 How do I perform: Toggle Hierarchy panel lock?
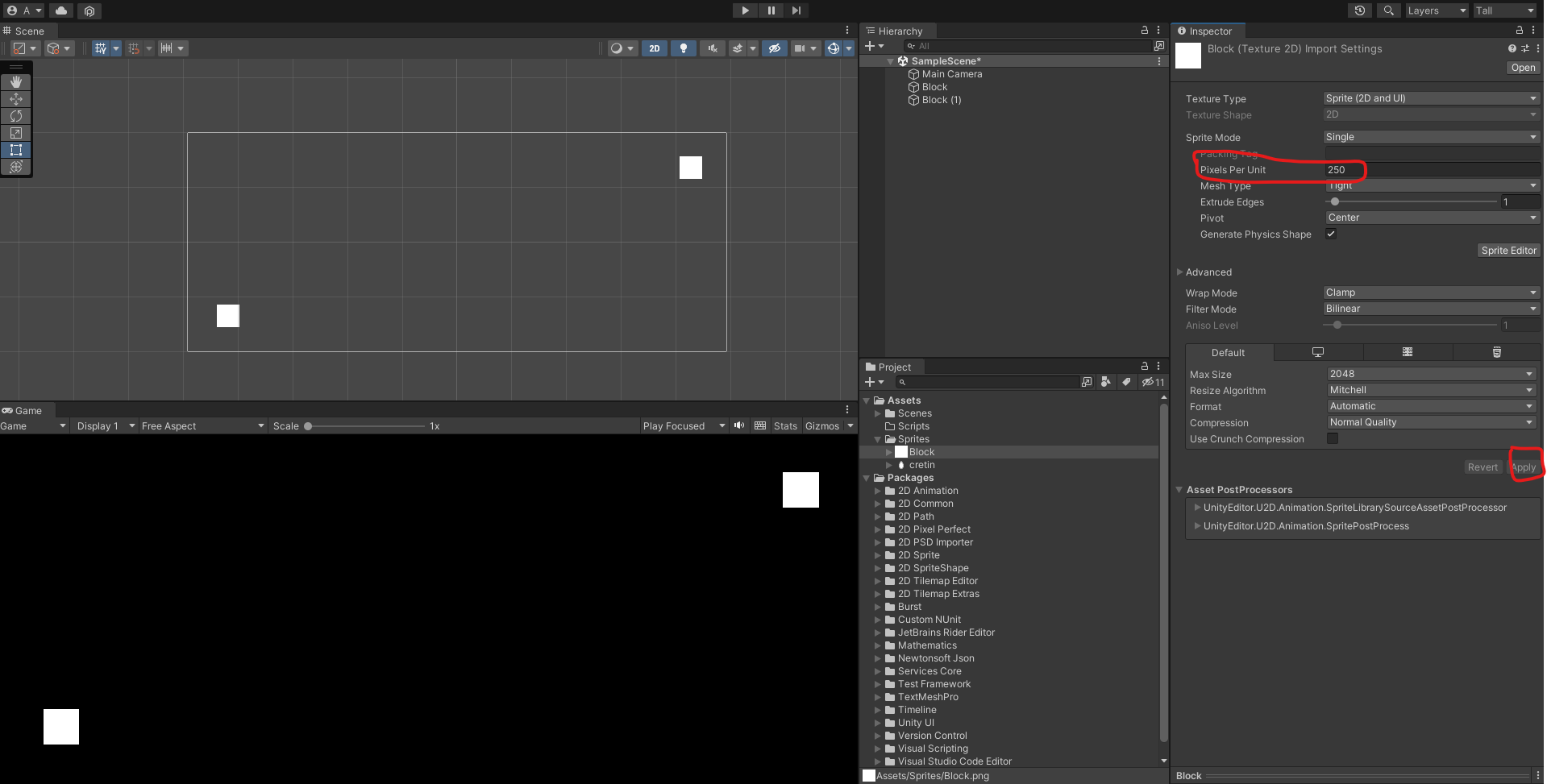[x=1145, y=31]
